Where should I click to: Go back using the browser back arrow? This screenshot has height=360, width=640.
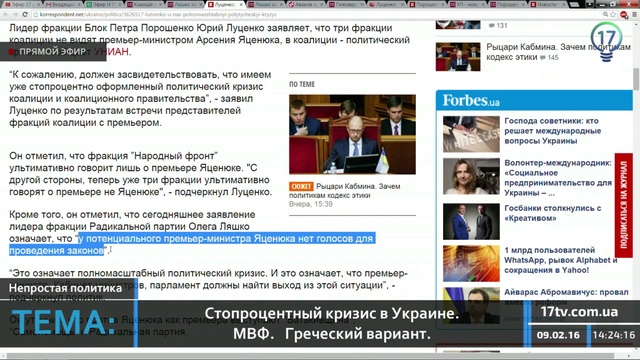click(x=6, y=14)
